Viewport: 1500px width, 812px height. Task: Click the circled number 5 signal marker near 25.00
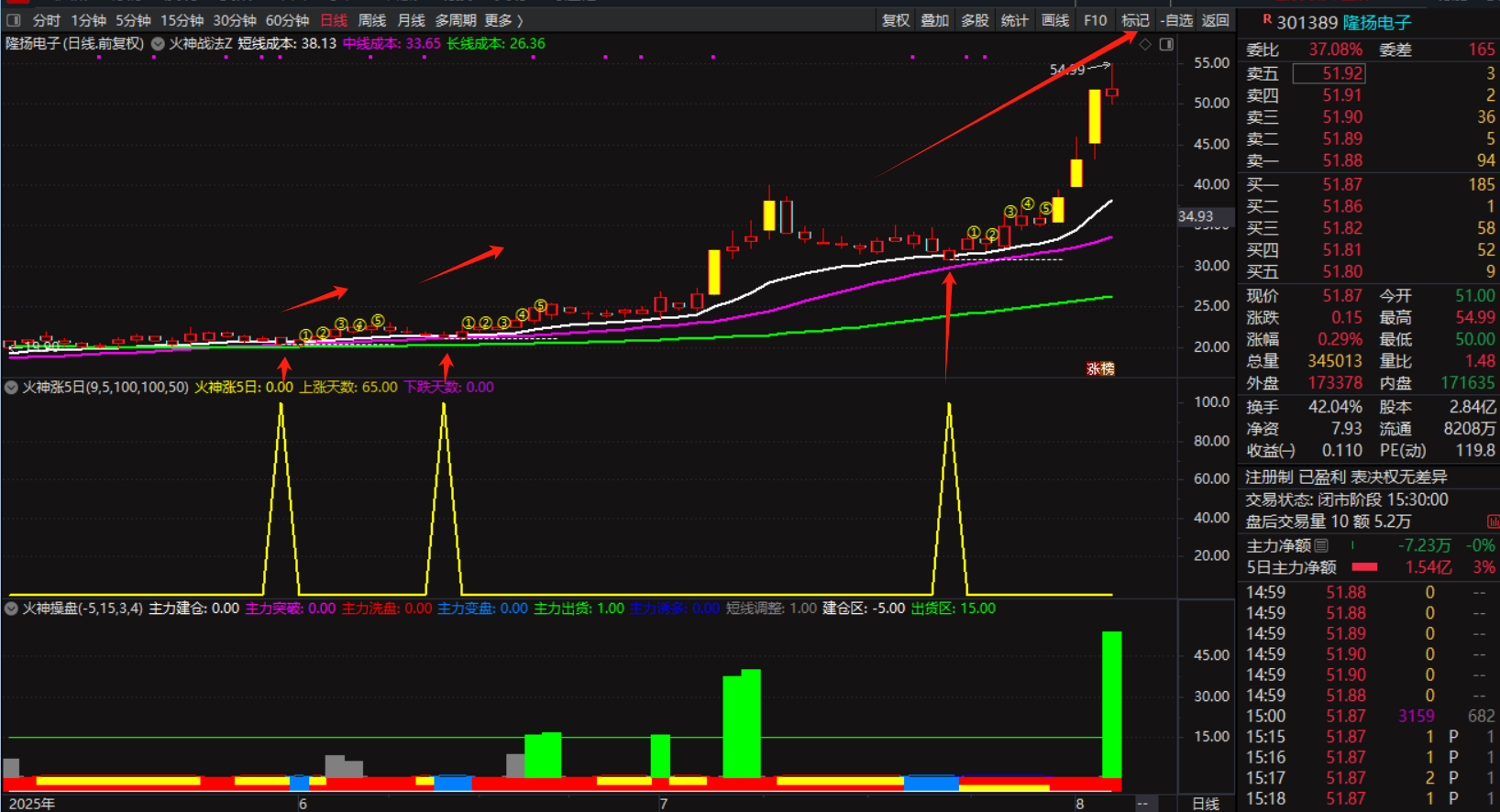pyautogui.click(x=541, y=305)
